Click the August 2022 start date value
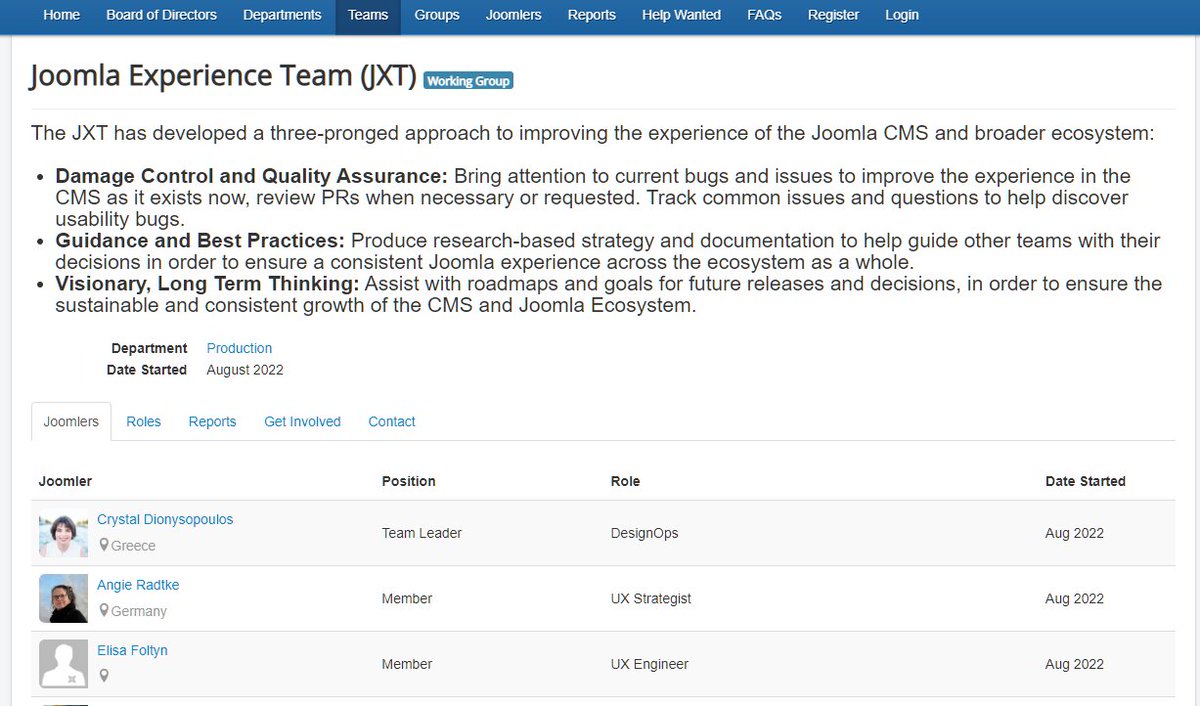The image size is (1200, 706). (245, 370)
